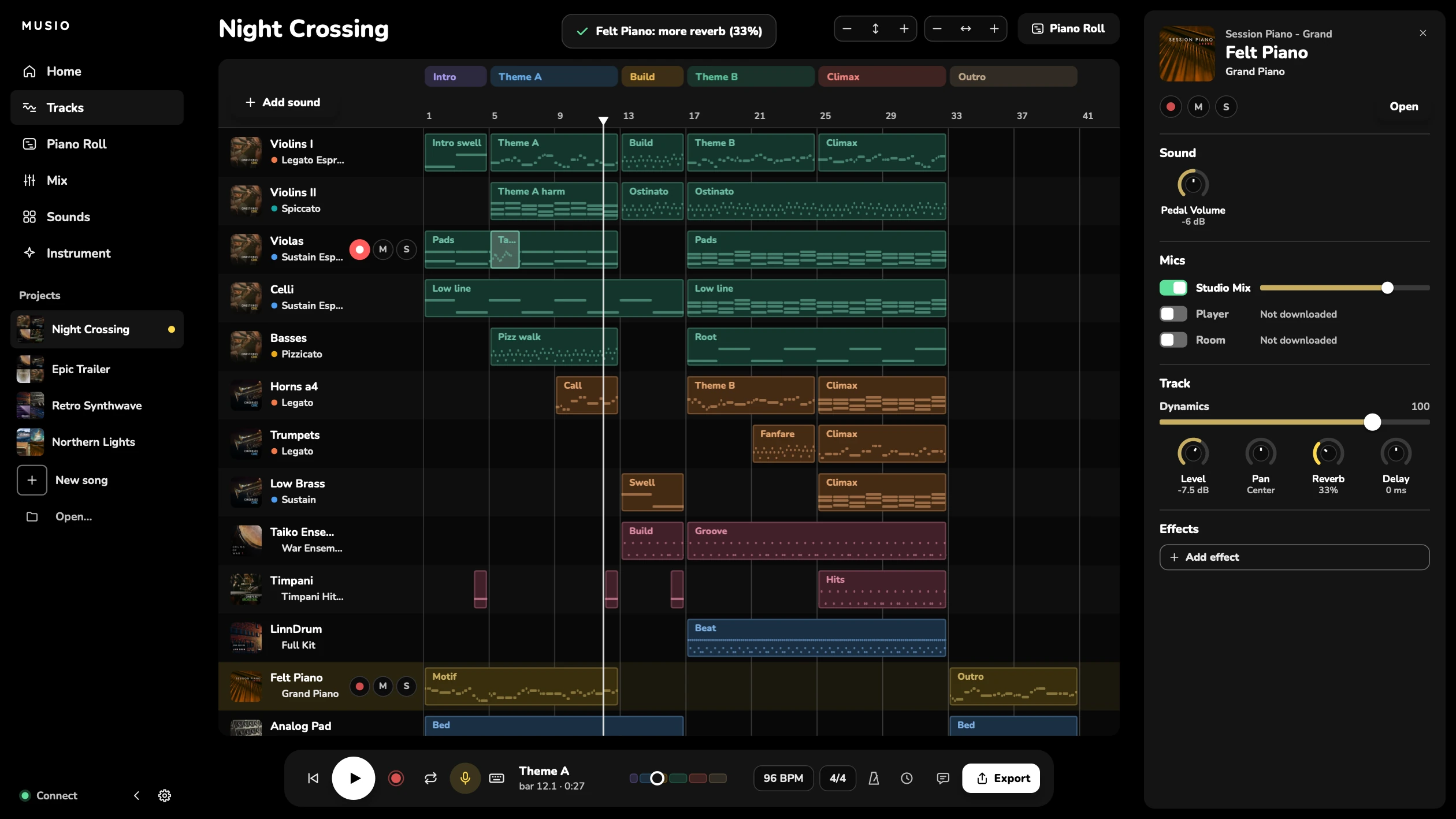This screenshot has width=1456, height=819.
Task: Open the 4/4 time signature selector
Action: pyautogui.click(x=838, y=778)
